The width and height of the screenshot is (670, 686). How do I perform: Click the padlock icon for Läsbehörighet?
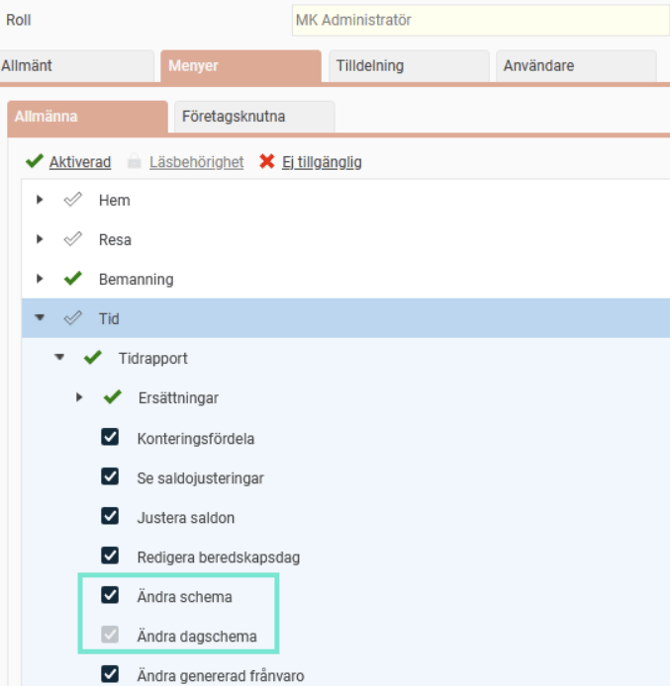pos(133,162)
